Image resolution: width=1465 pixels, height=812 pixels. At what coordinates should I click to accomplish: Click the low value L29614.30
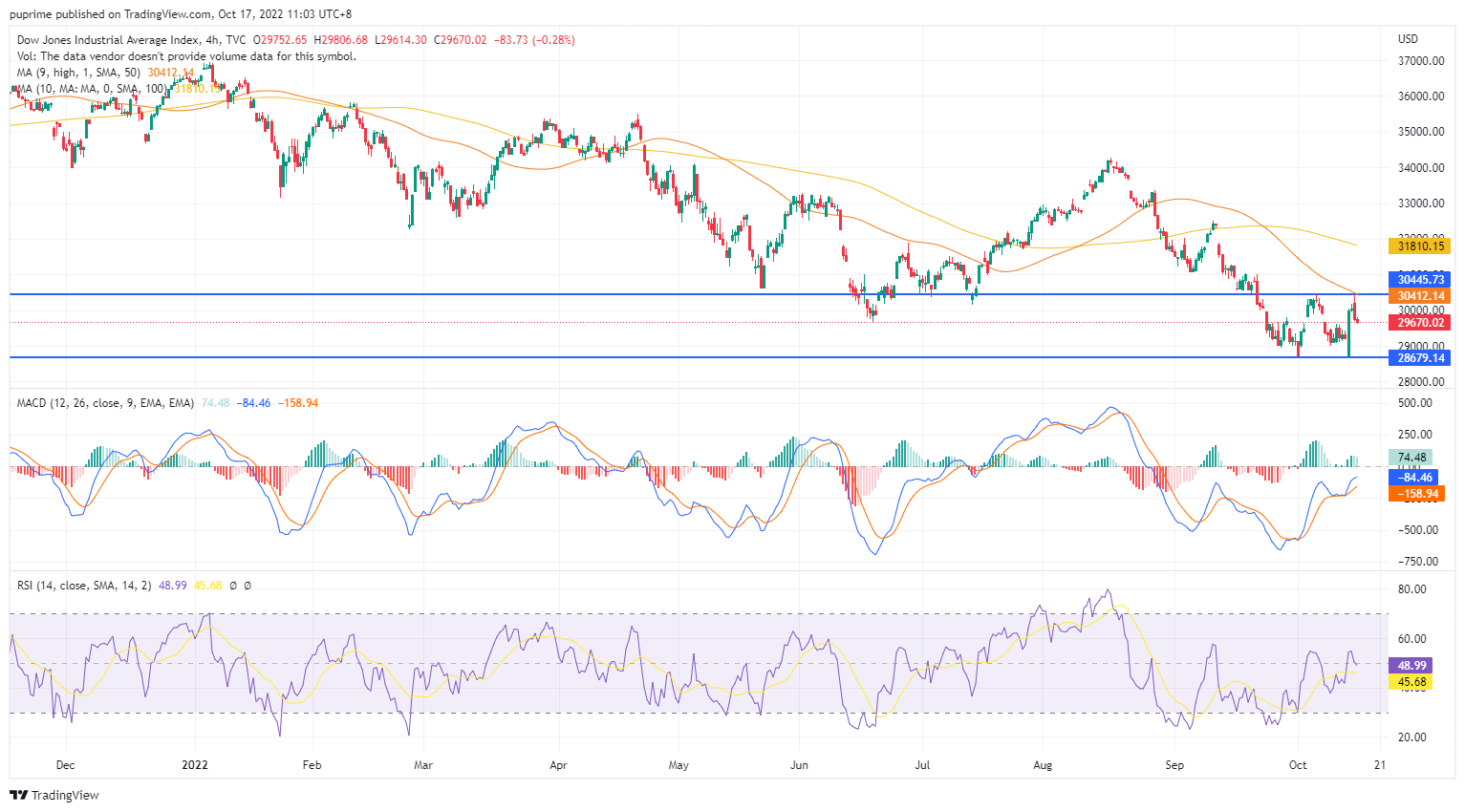coord(400,40)
